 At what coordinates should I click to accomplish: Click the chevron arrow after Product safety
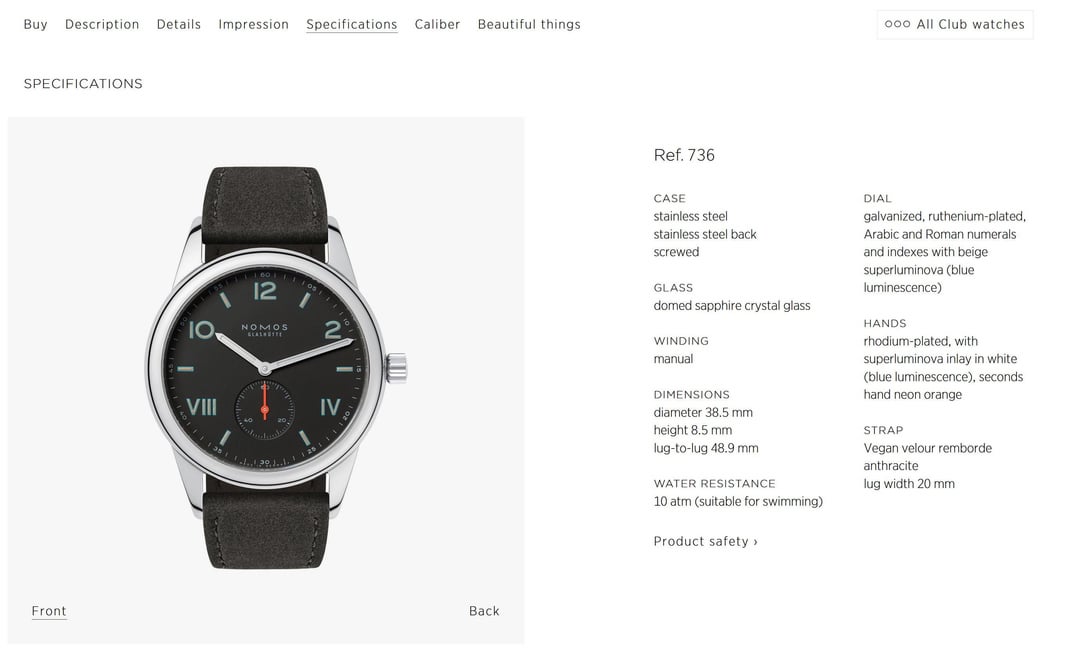pos(756,542)
